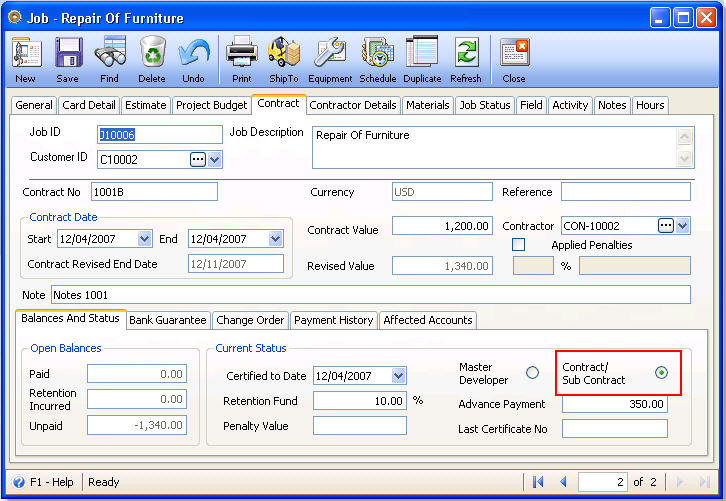The image size is (726, 501).
Task: Open Contractor lookup ellipsis button
Action: (666, 226)
